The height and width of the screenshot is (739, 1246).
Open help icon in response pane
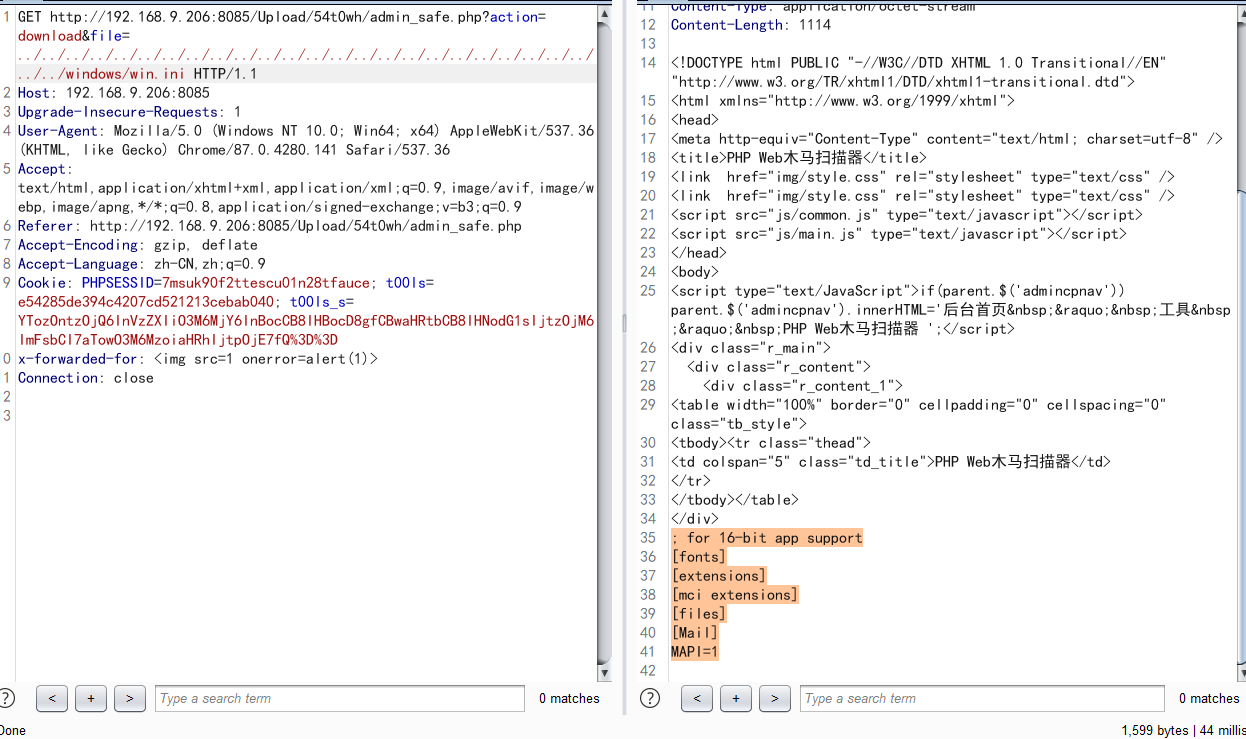click(x=650, y=698)
